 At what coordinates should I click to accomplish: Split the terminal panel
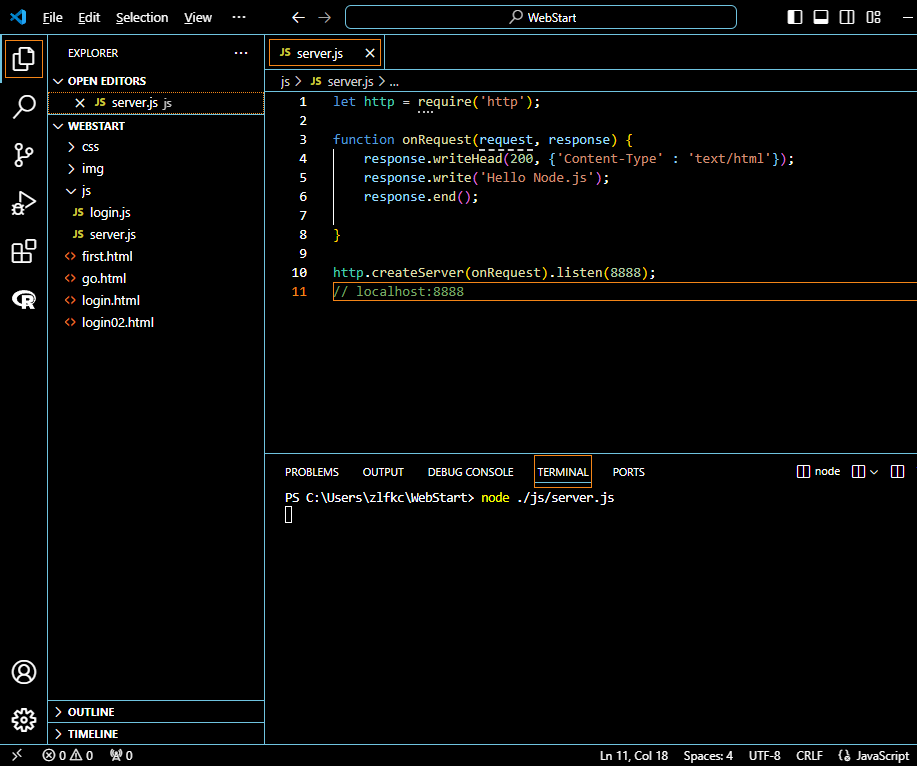coord(858,471)
